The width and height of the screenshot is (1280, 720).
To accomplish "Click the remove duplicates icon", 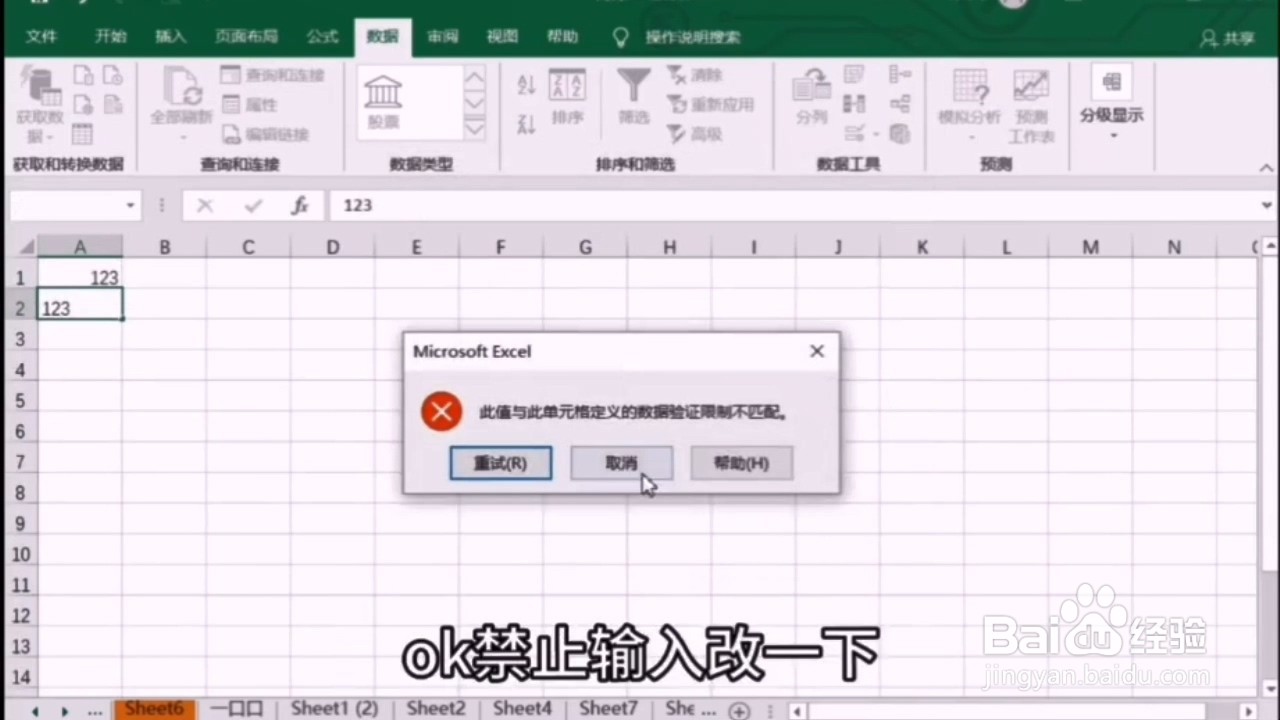I will pos(854,104).
